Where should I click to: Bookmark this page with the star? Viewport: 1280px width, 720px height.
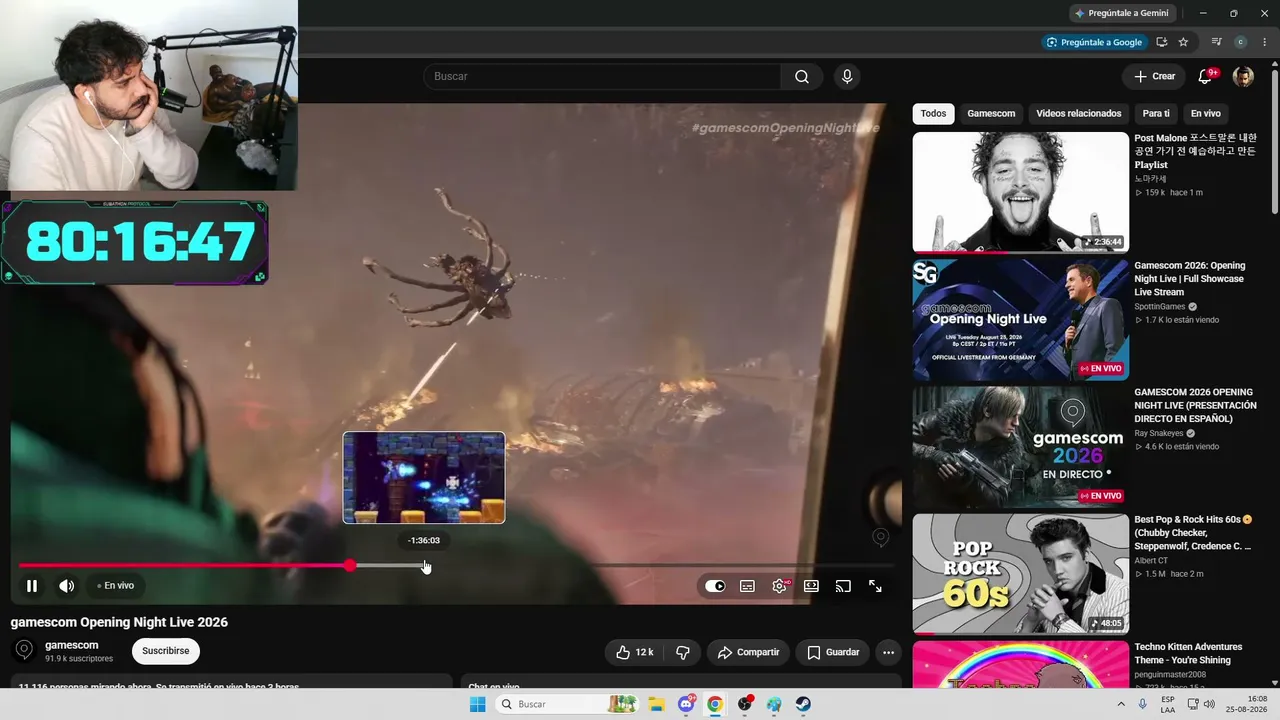pos(1183,42)
